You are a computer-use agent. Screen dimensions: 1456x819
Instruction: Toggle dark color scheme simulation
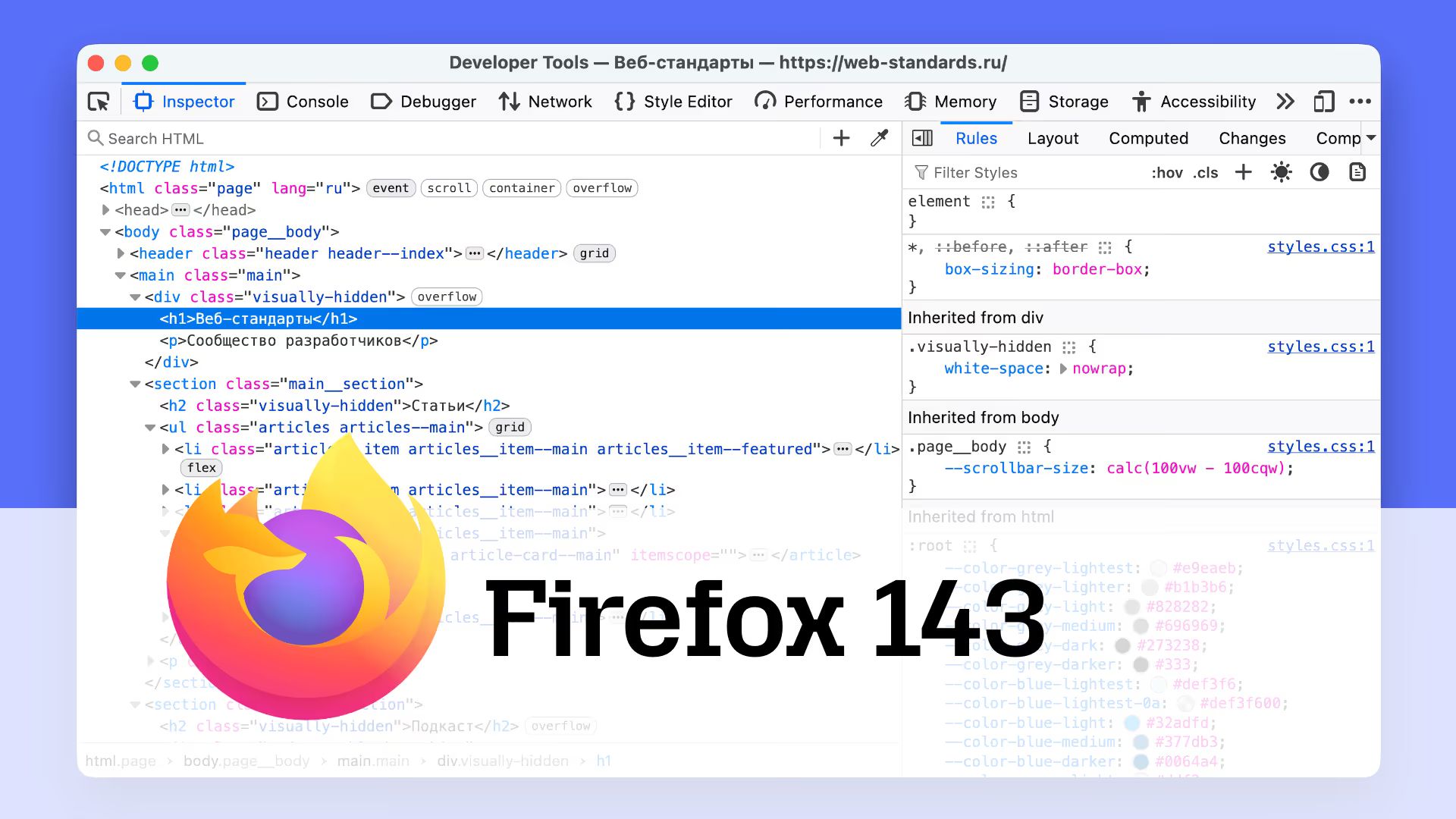coord(1319,172)
